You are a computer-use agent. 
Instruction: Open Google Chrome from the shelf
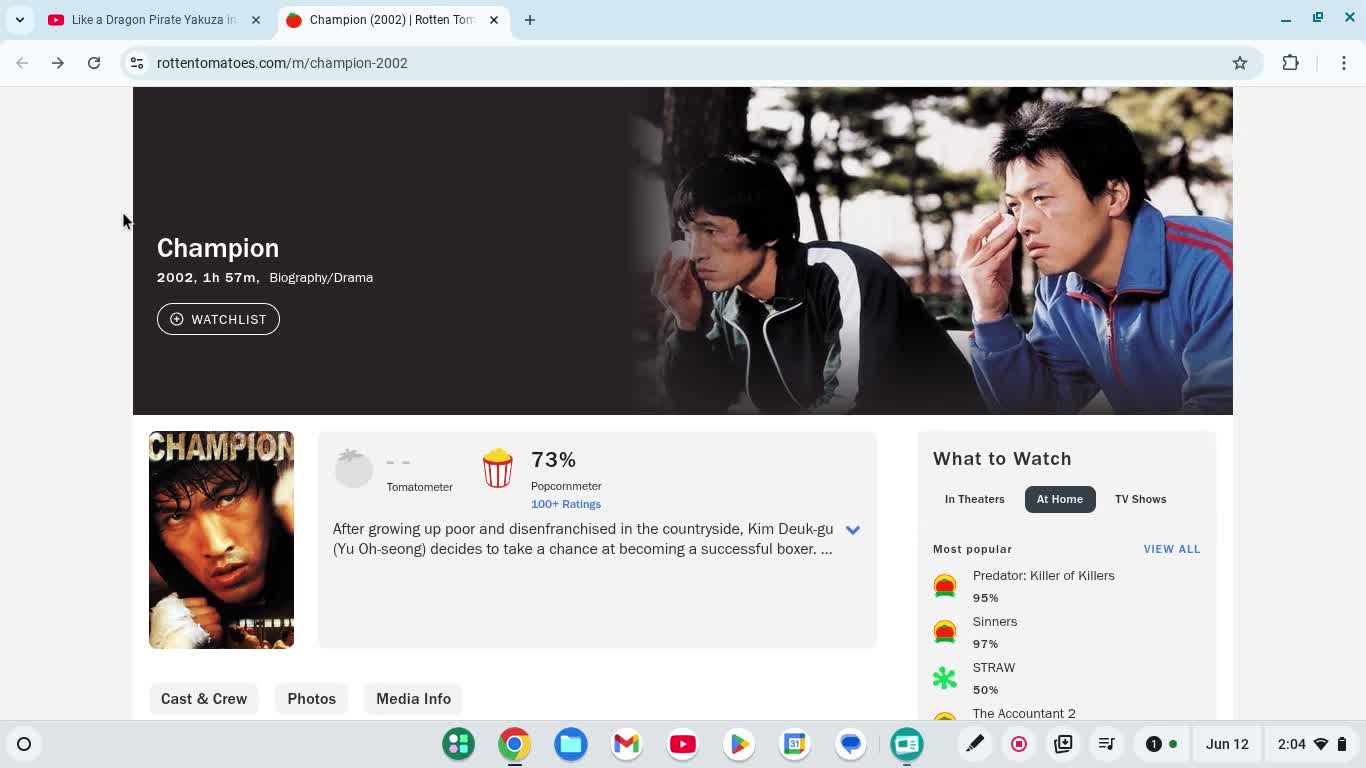(x=515, y=744)
